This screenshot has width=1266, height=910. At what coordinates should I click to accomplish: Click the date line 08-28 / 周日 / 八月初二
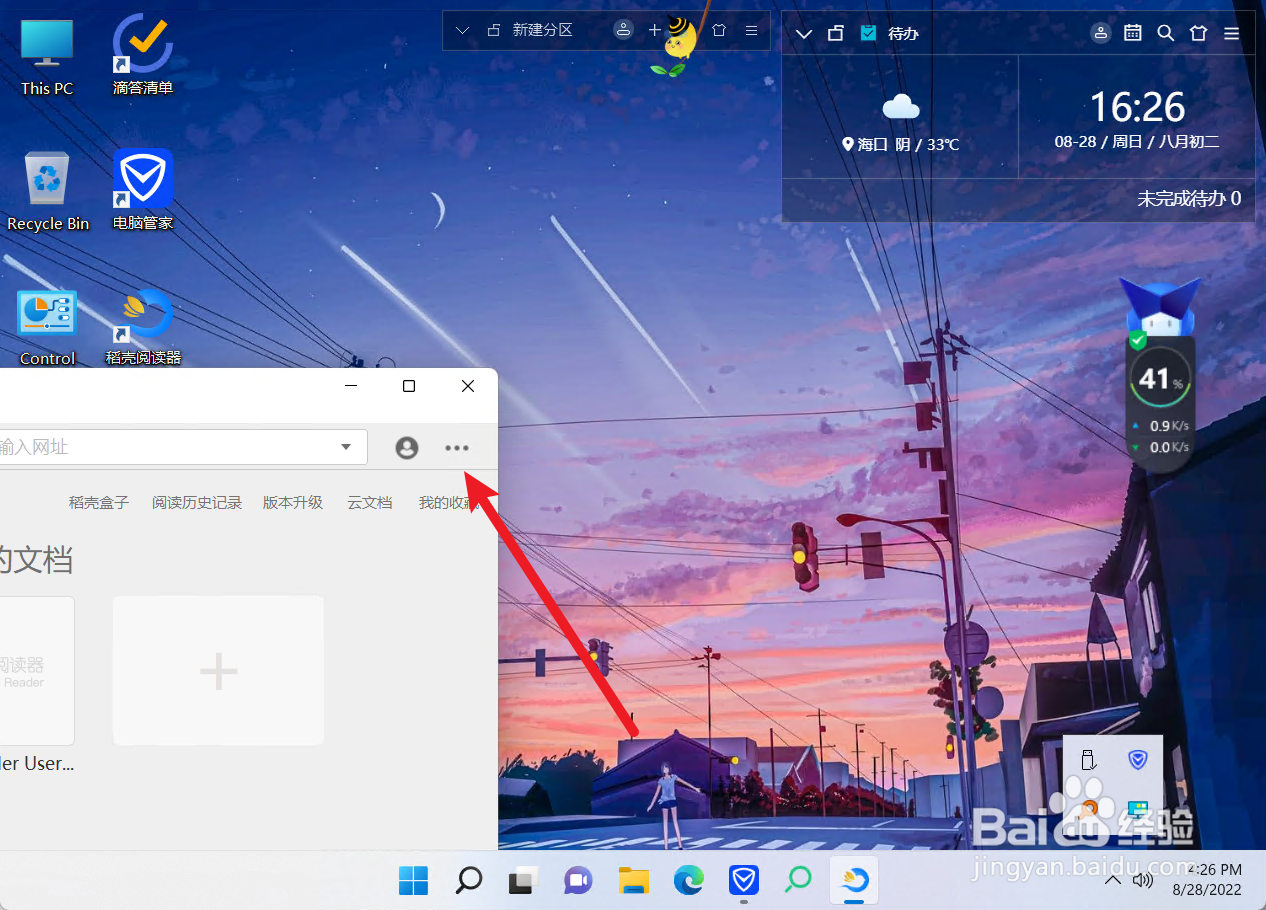click(1137, 142)
